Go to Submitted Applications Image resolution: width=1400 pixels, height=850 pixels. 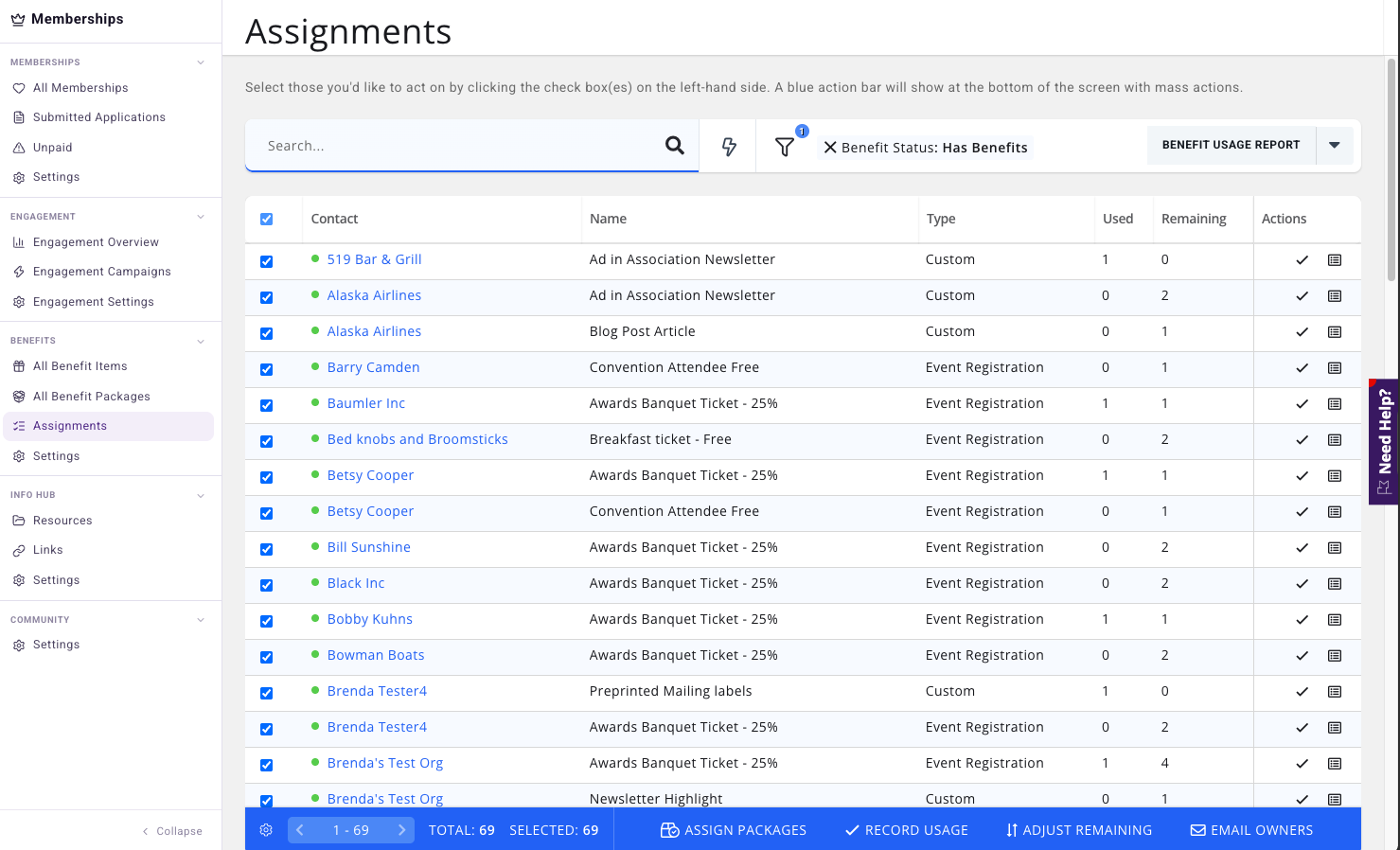[99, 117]
